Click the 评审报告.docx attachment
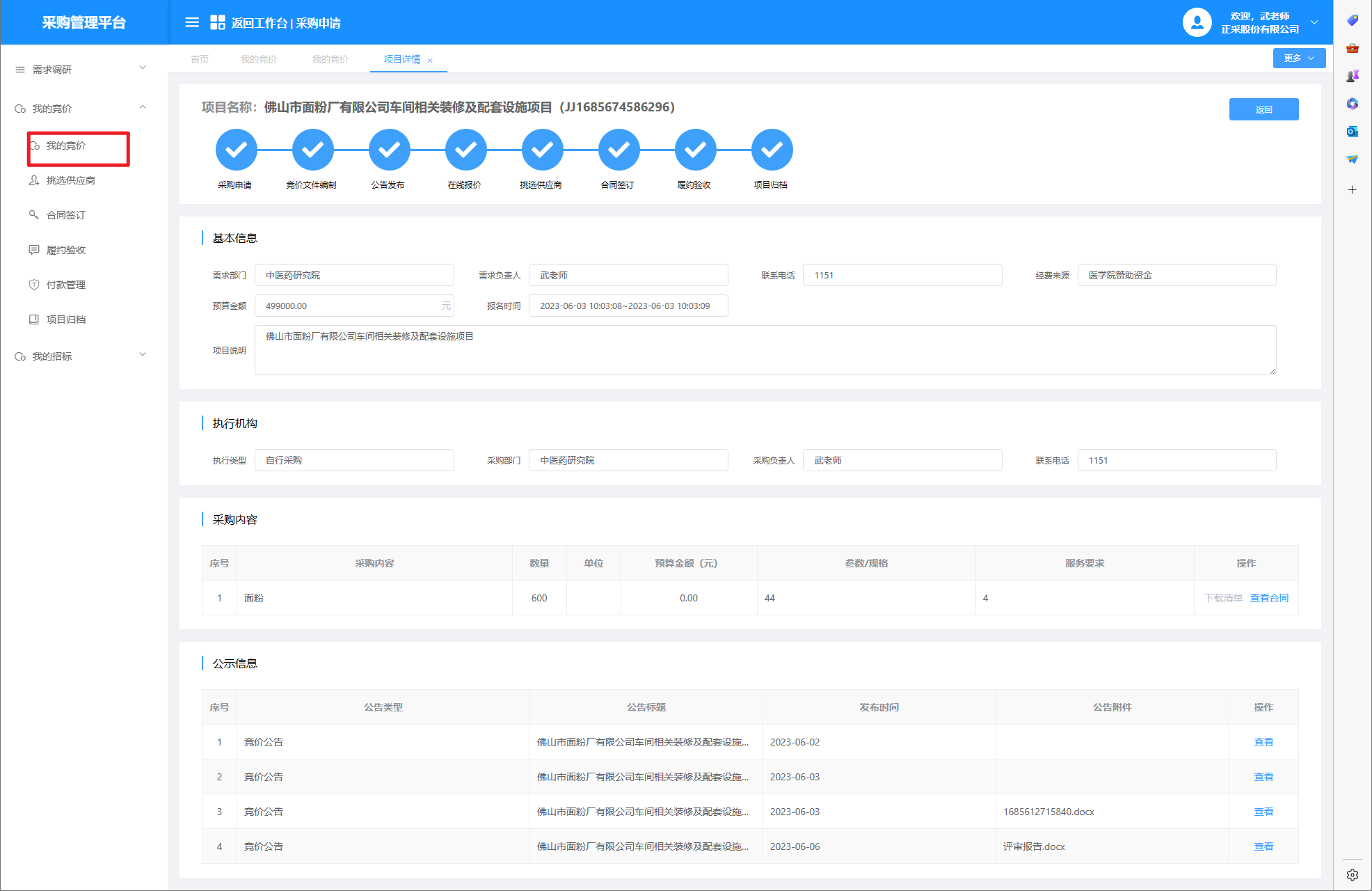 pyautogui.click(x=1034, y=846)
